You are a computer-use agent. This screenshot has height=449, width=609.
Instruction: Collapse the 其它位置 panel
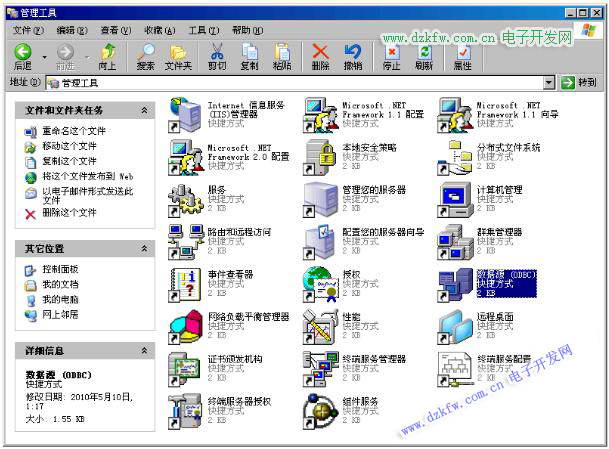click(x=145, y=248)
